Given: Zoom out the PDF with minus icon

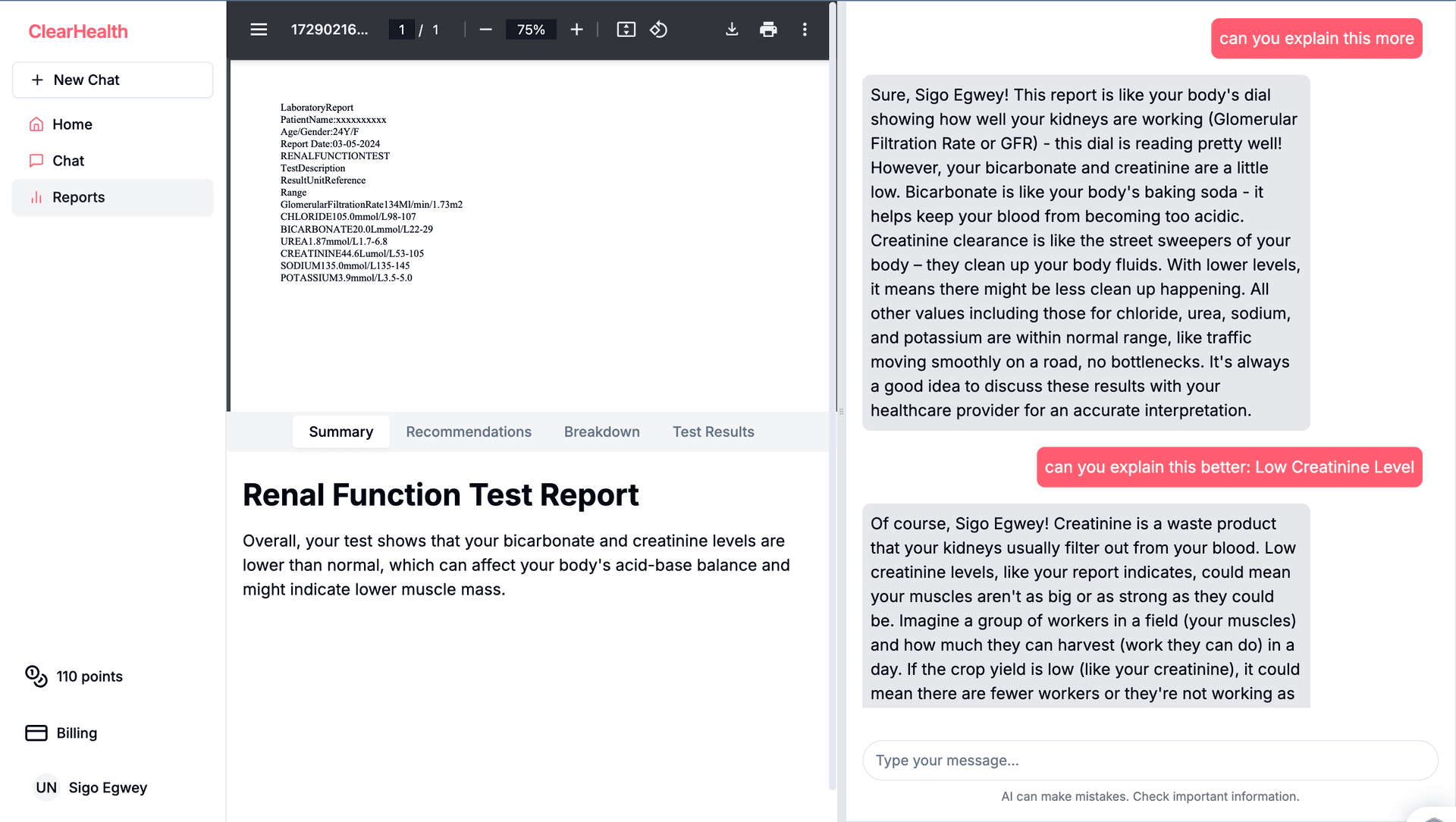Looking at the screenshot, I should click(486, 30).
